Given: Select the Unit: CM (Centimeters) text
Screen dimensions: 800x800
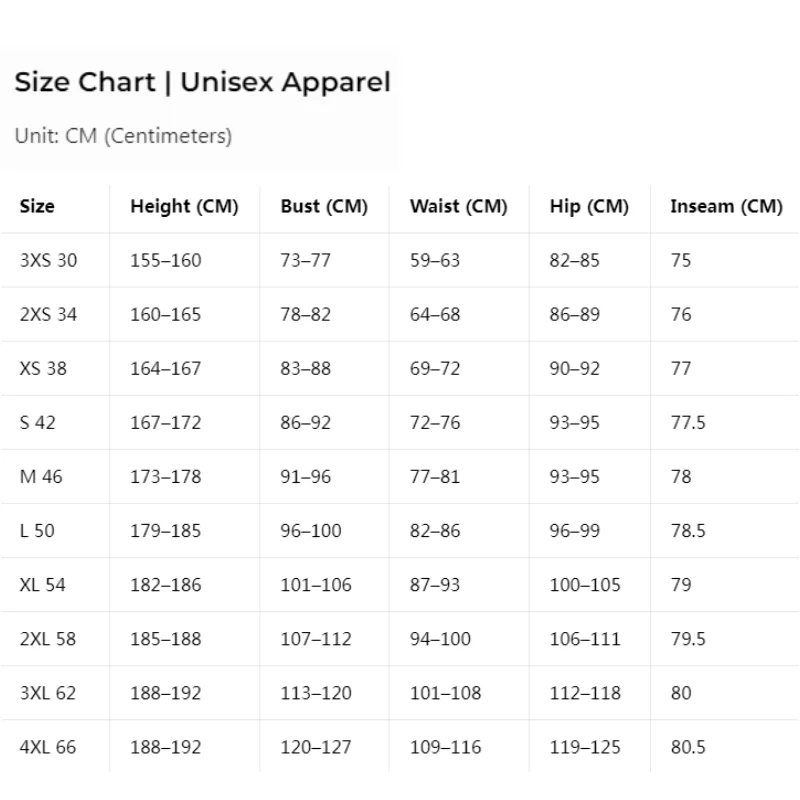Looking at the screenshot, I should pos(123,136).
